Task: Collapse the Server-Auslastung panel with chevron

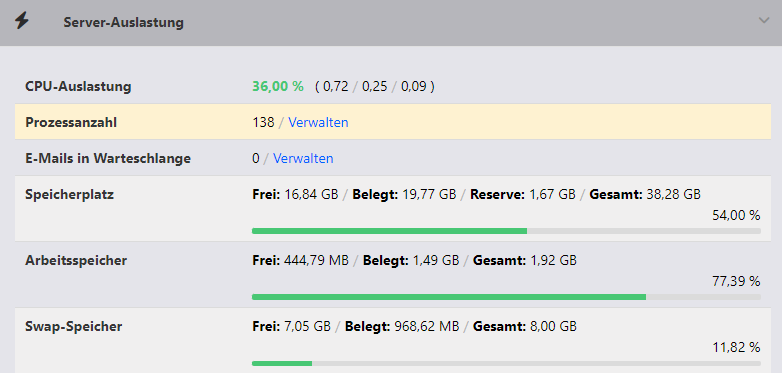Action: coord(764,21)
